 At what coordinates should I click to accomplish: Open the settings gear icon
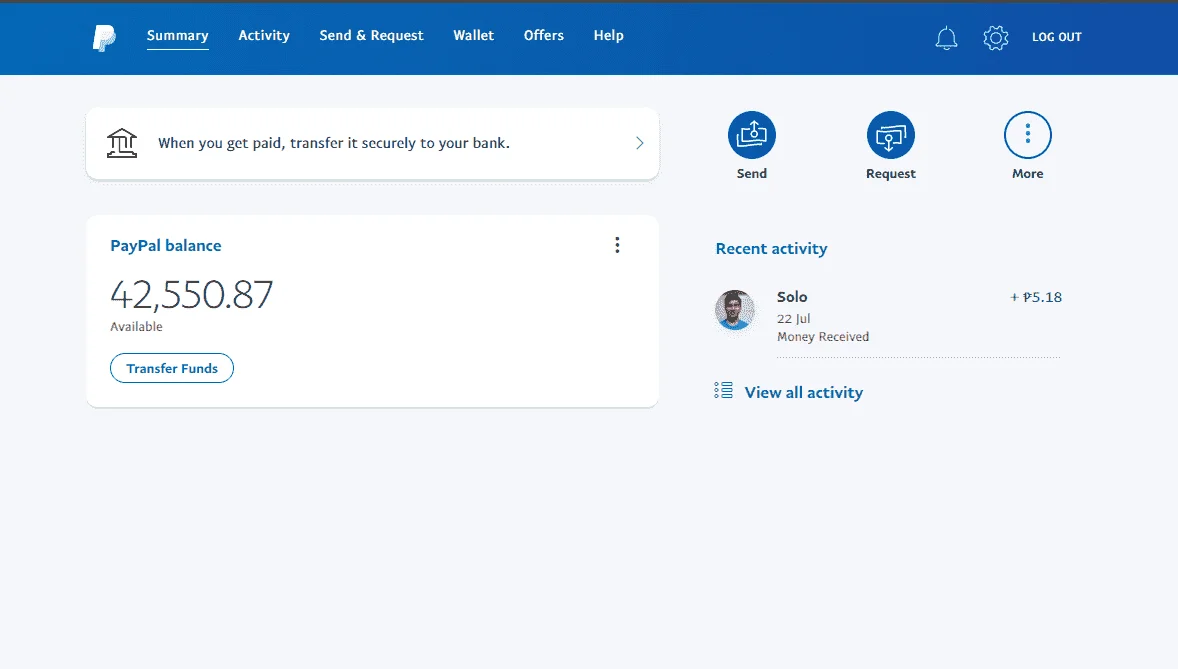(995, 38)
